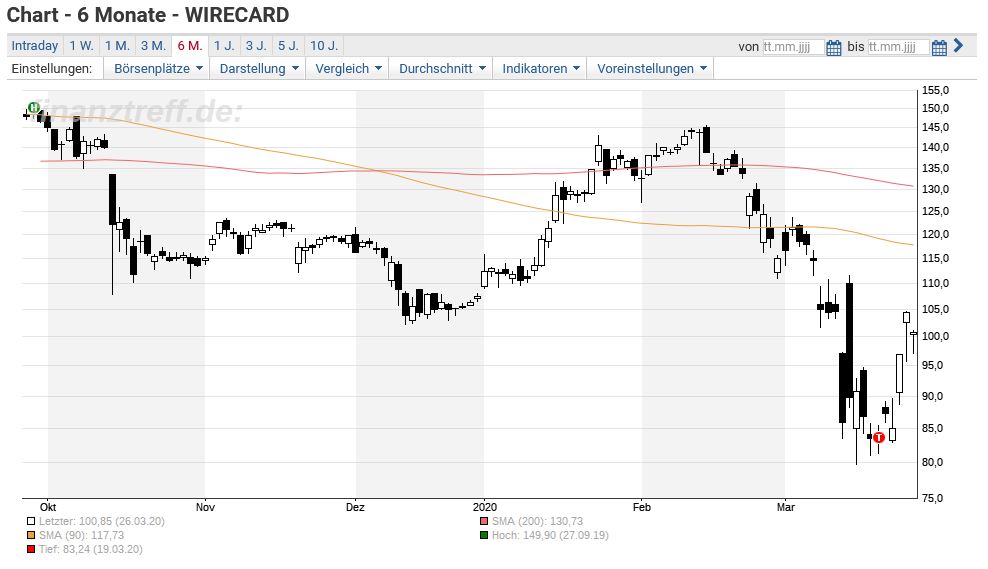Click the 'Feb' x-axis label
This screenshot has height=569, width=988.
point(641,507)
